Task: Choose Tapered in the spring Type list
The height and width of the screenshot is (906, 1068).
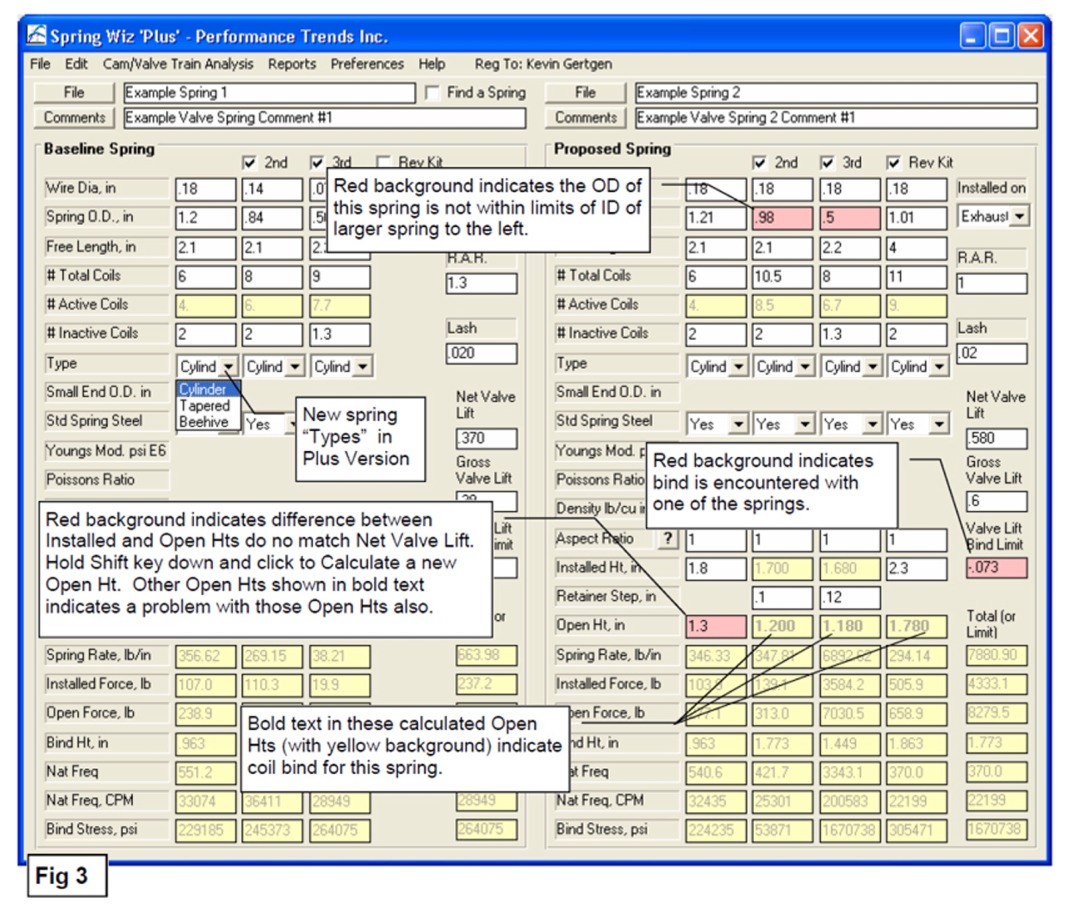Action: (x=204, y=406)
